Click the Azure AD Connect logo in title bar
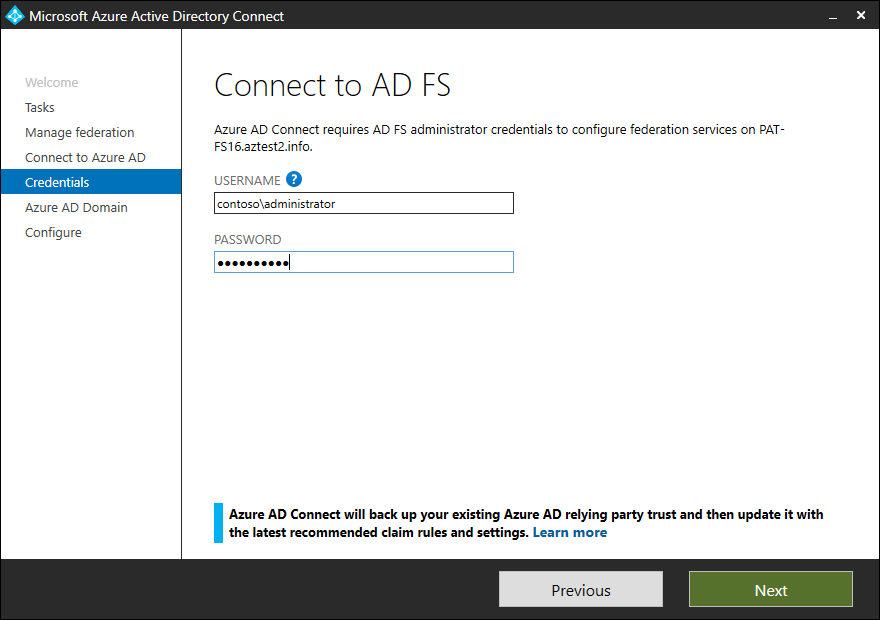The height and width of the screenshot is (620, 880). click(14, 15)
